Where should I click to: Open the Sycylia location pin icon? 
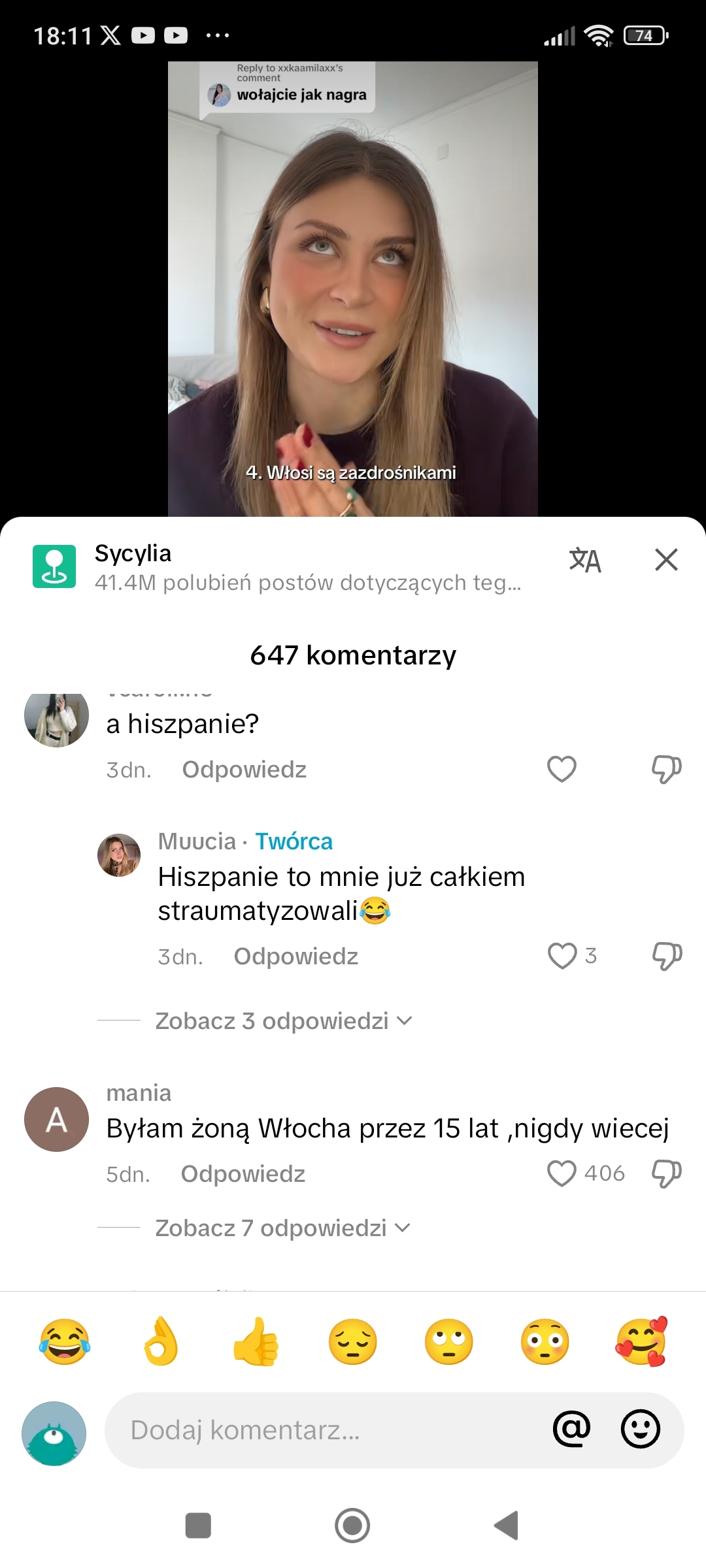[54, 566]
